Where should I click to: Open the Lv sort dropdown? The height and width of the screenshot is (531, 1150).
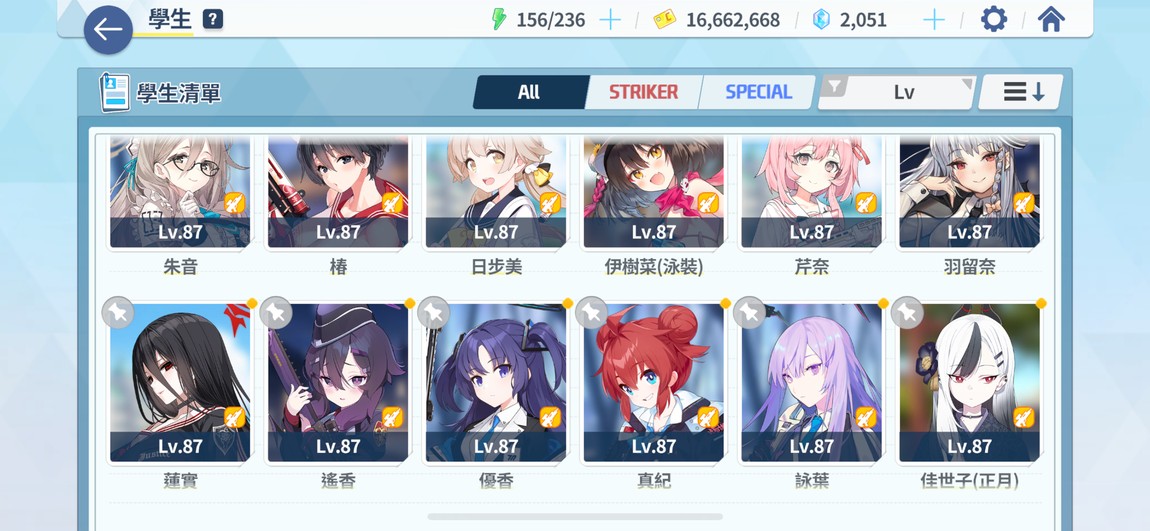coord(904,92)
